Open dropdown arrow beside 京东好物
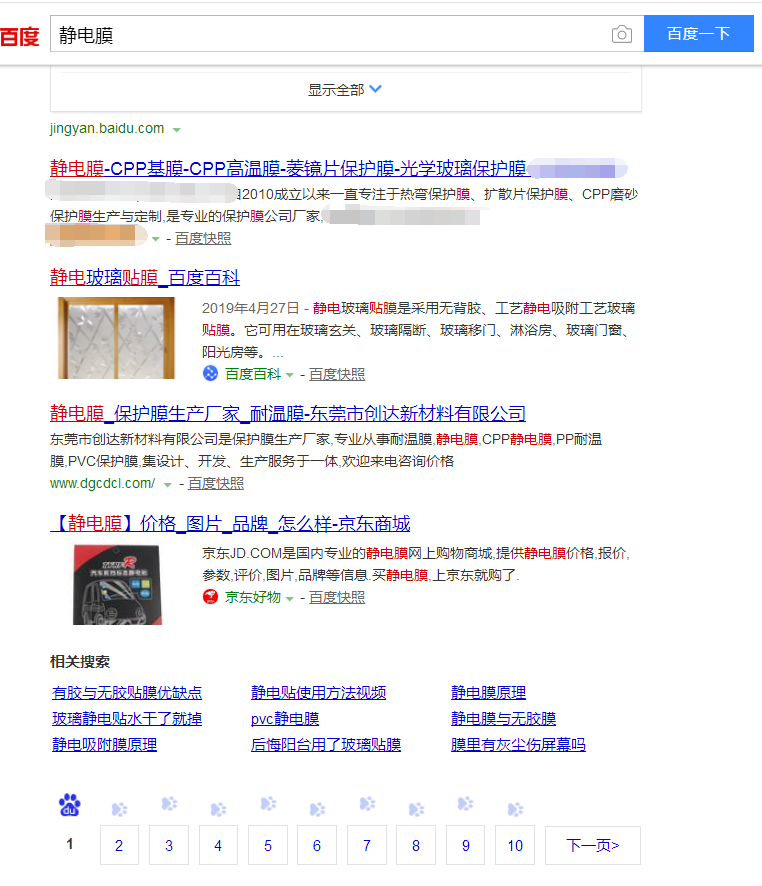 pos(290,598)
